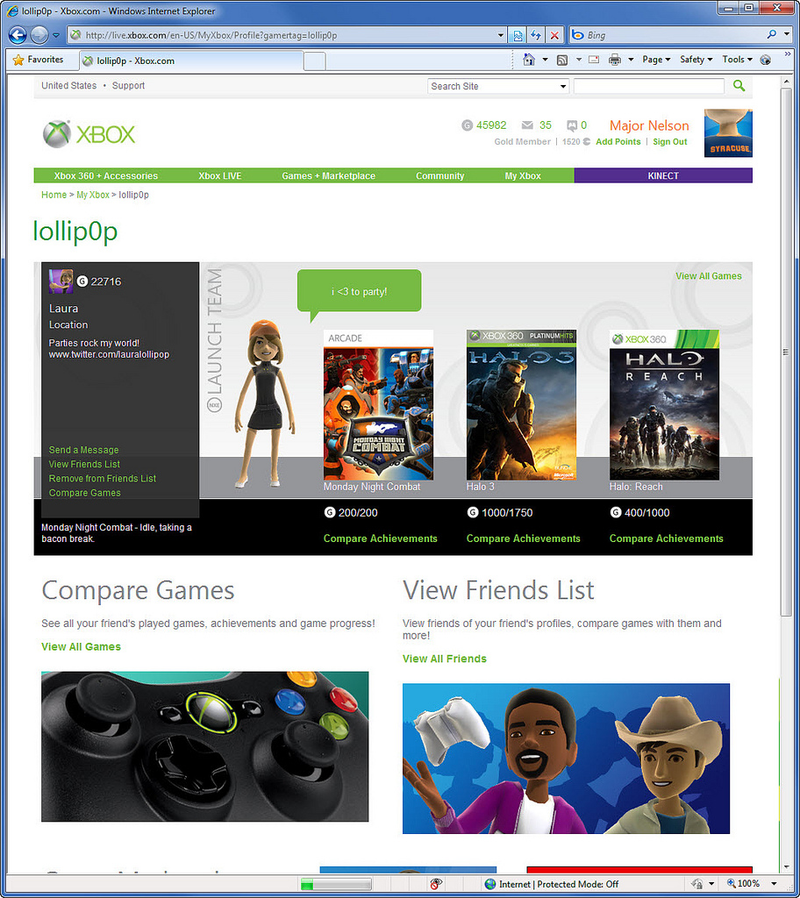Open the Support link
The image size is (800, 898).
(x=128, y=85)
